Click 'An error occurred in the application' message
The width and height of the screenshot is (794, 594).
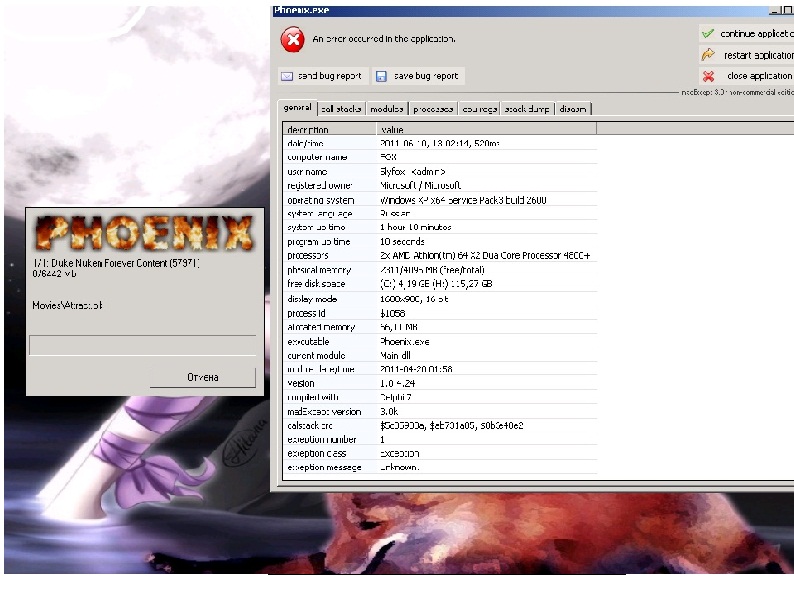click(x=383, y=39)
